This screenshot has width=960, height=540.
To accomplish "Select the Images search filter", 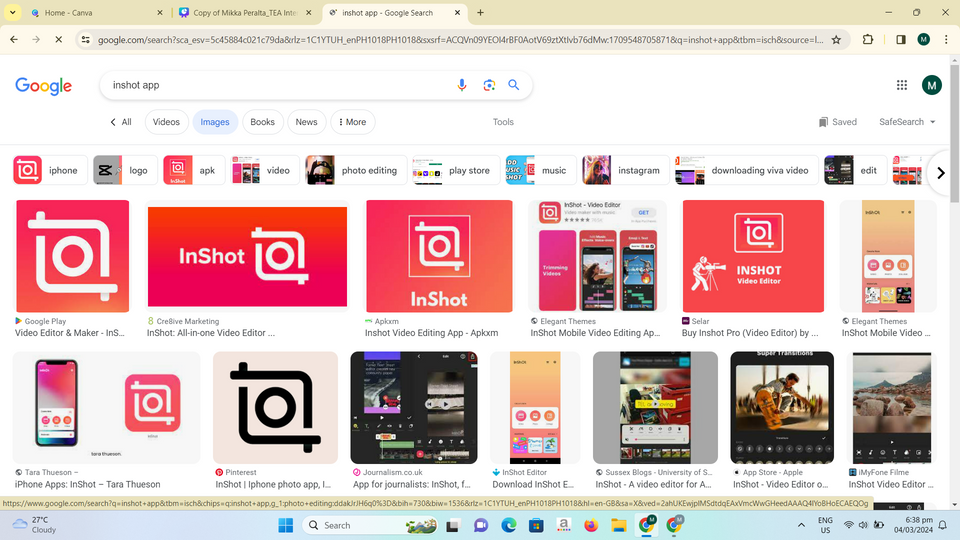I will click(215, 122).
